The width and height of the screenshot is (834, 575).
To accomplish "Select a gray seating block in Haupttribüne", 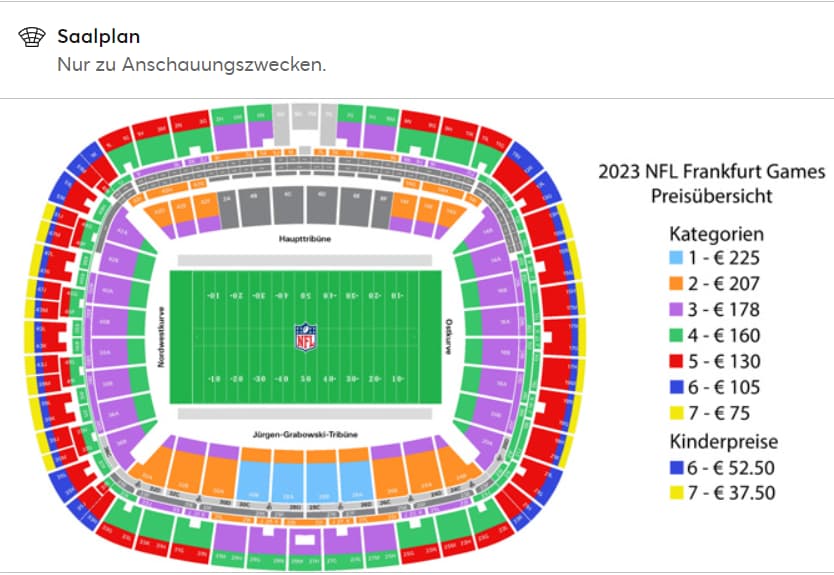I will point(288,205).
